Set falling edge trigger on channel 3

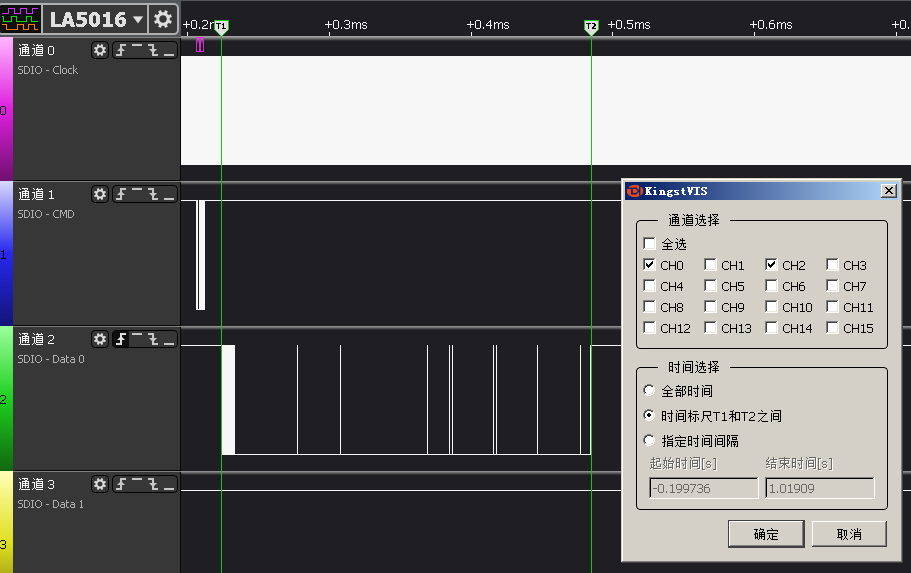(153, 484)
